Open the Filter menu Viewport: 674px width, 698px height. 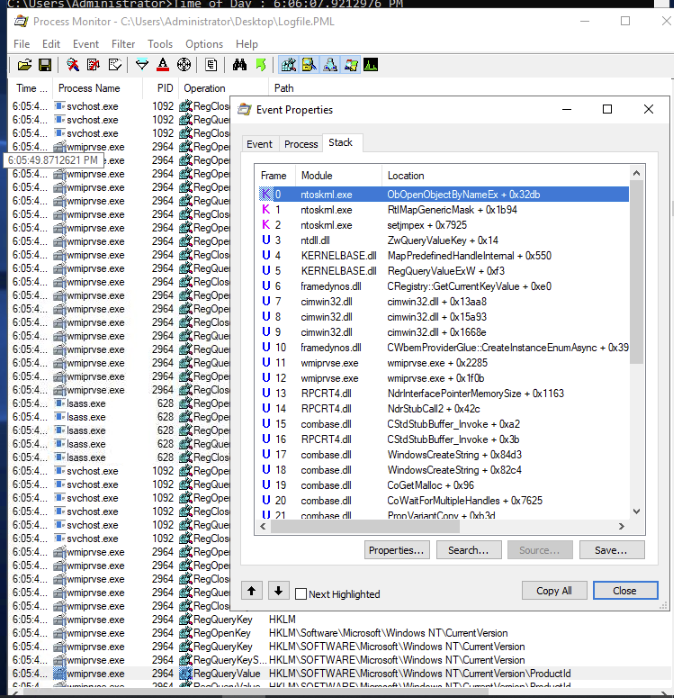coord(123,44)
